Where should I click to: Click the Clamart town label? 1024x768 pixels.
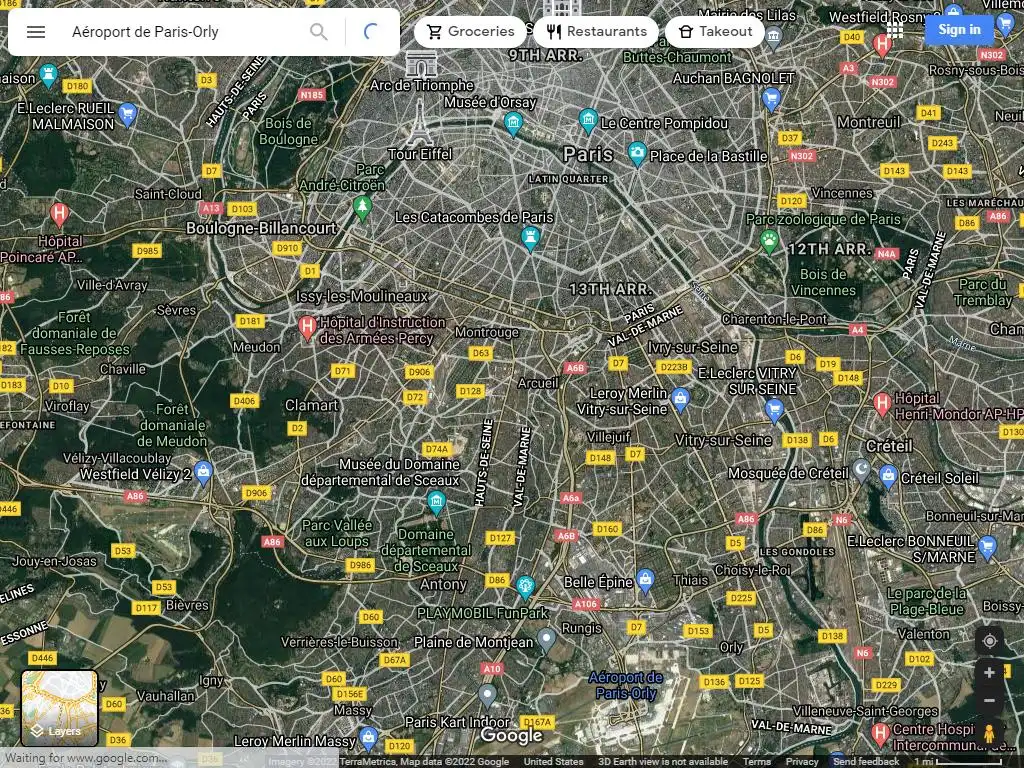[x=312, y=405]
